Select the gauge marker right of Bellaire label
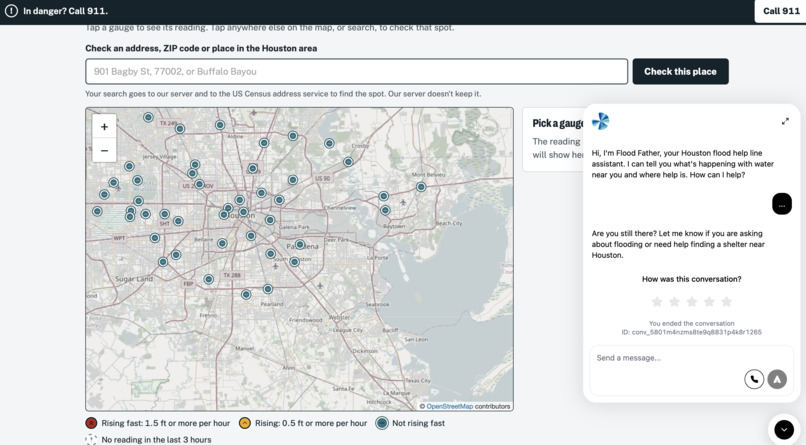This screenshot has height=445, width=806. point(222,244)
